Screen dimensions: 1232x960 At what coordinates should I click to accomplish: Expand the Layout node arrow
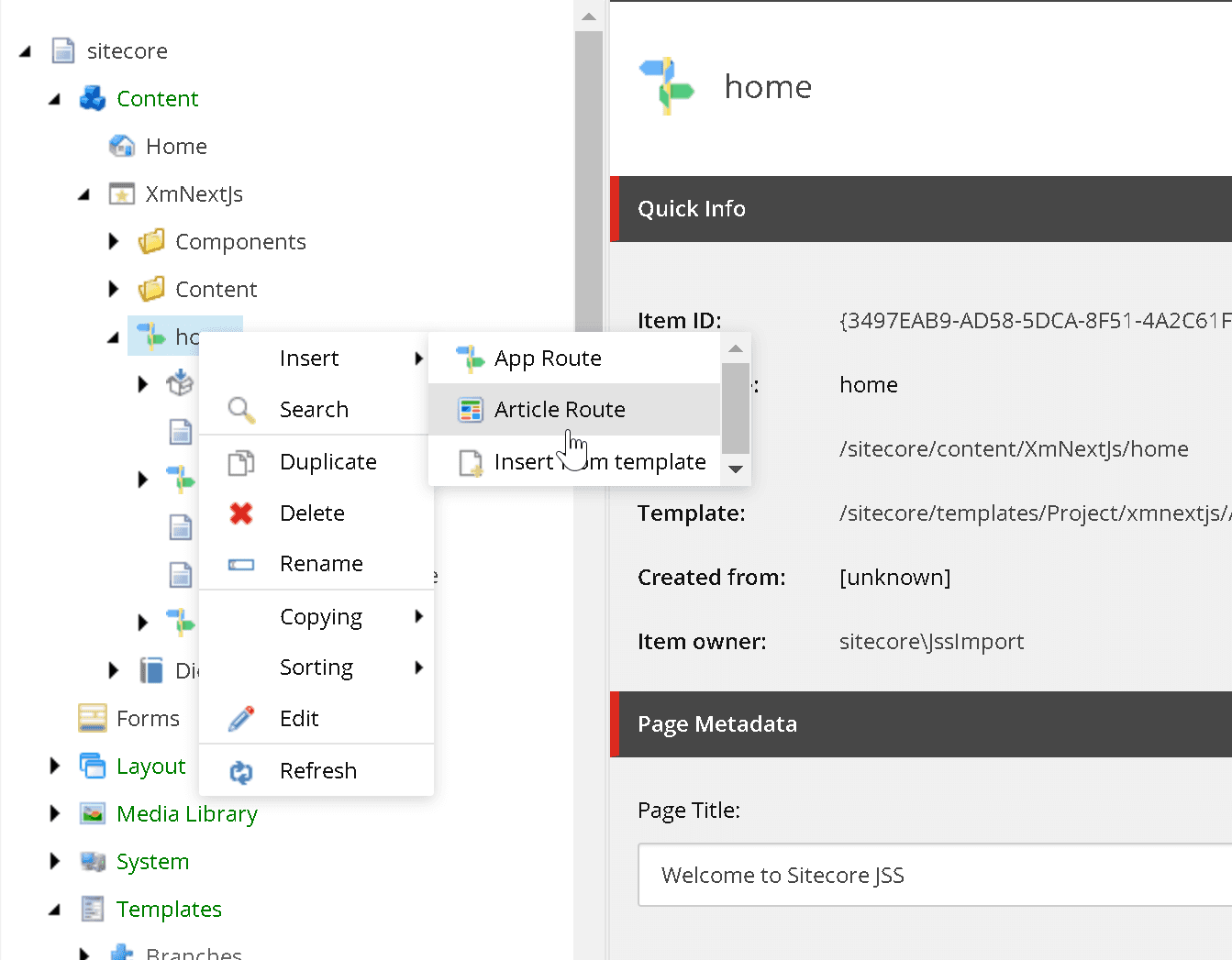55,766
